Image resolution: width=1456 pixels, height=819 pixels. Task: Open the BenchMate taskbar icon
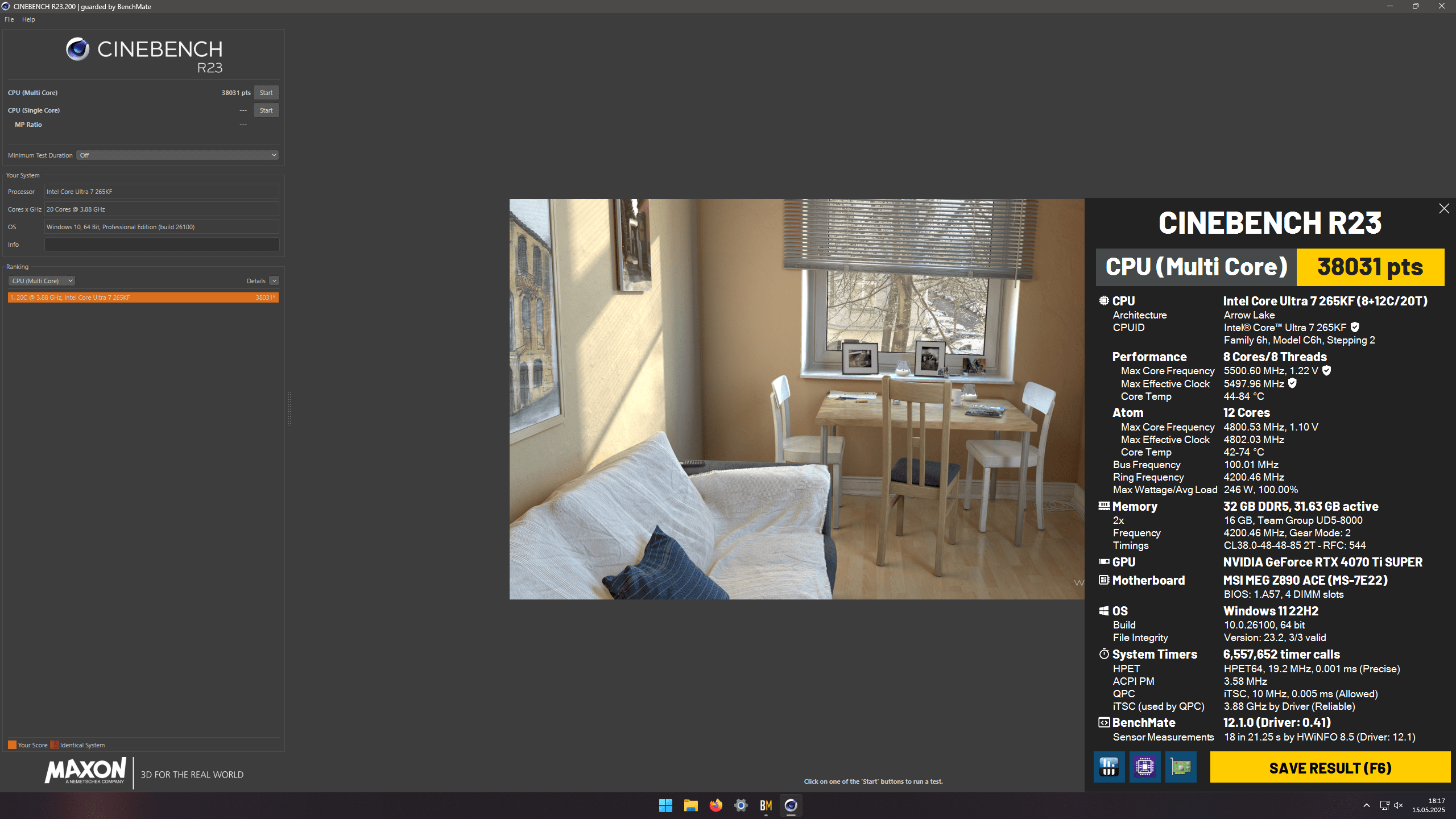766,805
